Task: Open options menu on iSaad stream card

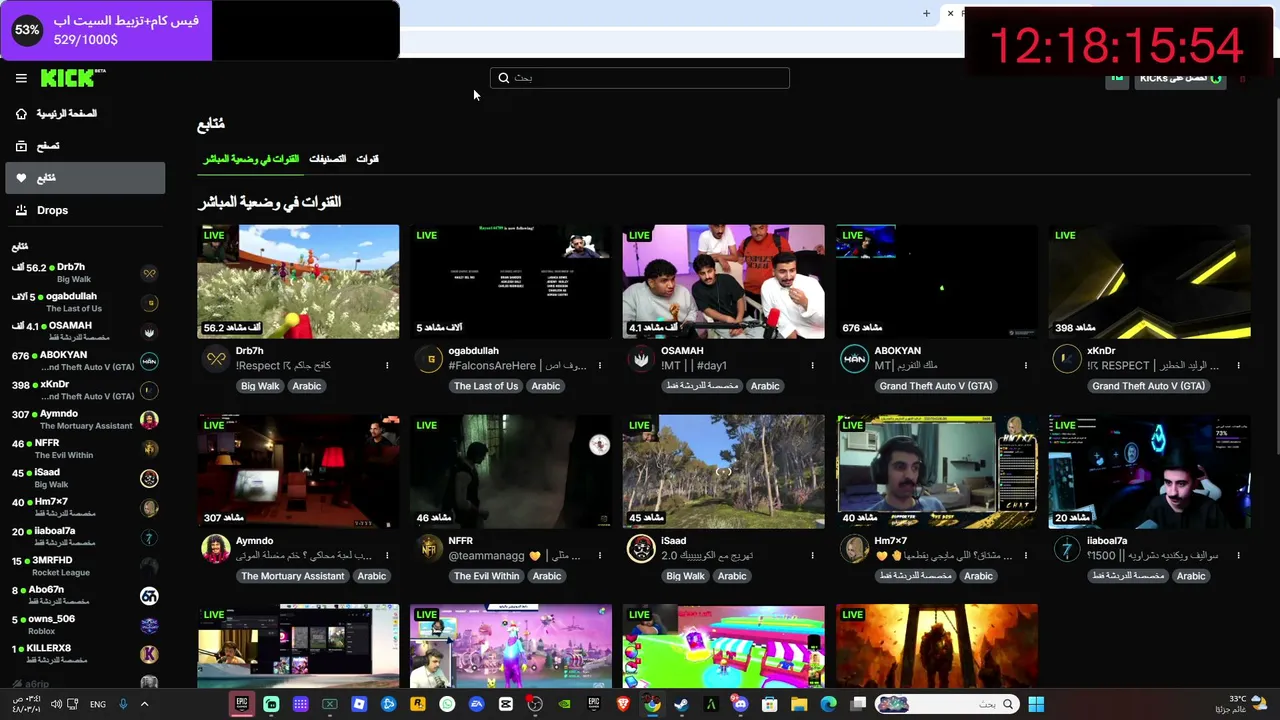Action: (x=812, y=556)
